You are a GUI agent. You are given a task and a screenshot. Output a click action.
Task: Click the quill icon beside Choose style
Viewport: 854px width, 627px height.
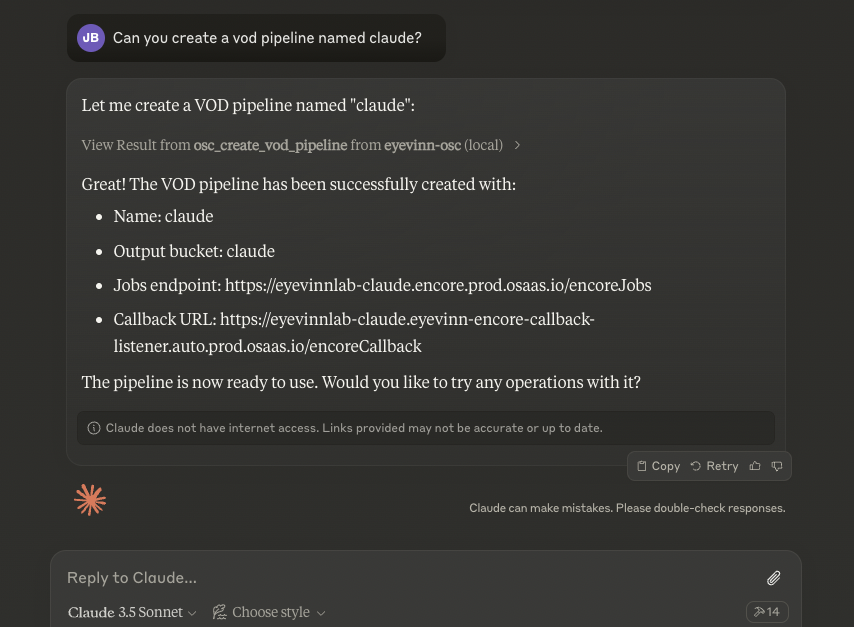point(219,611)
